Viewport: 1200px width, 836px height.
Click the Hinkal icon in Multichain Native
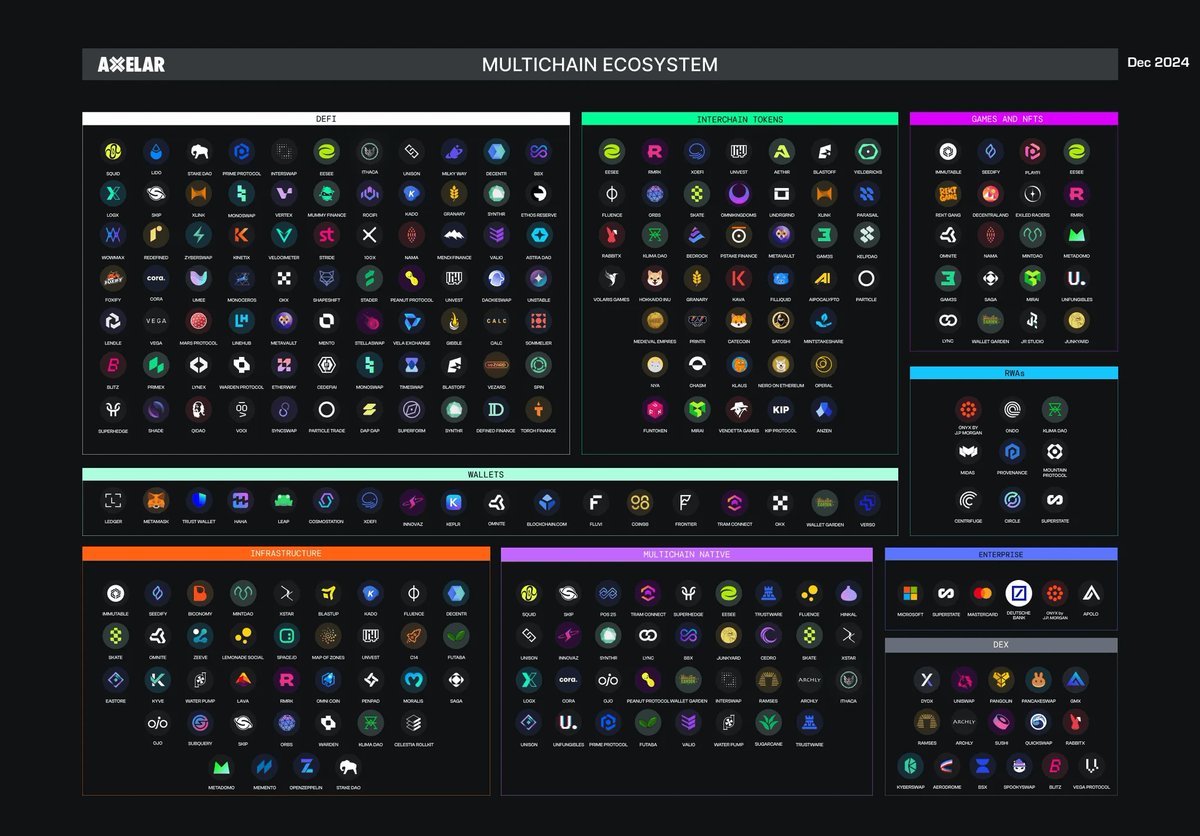pos(848,593)
